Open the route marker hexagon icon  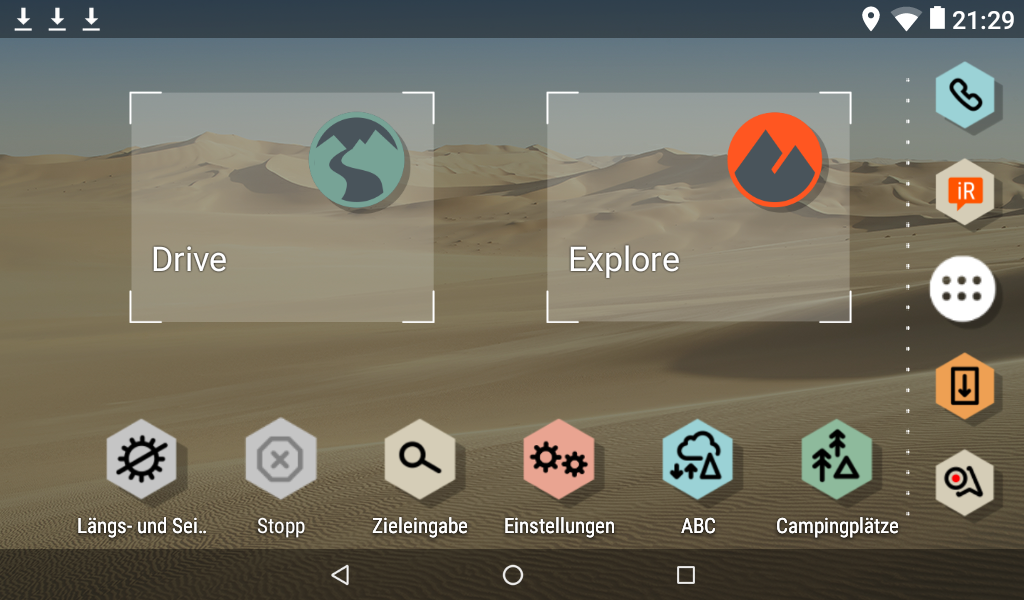965,483
